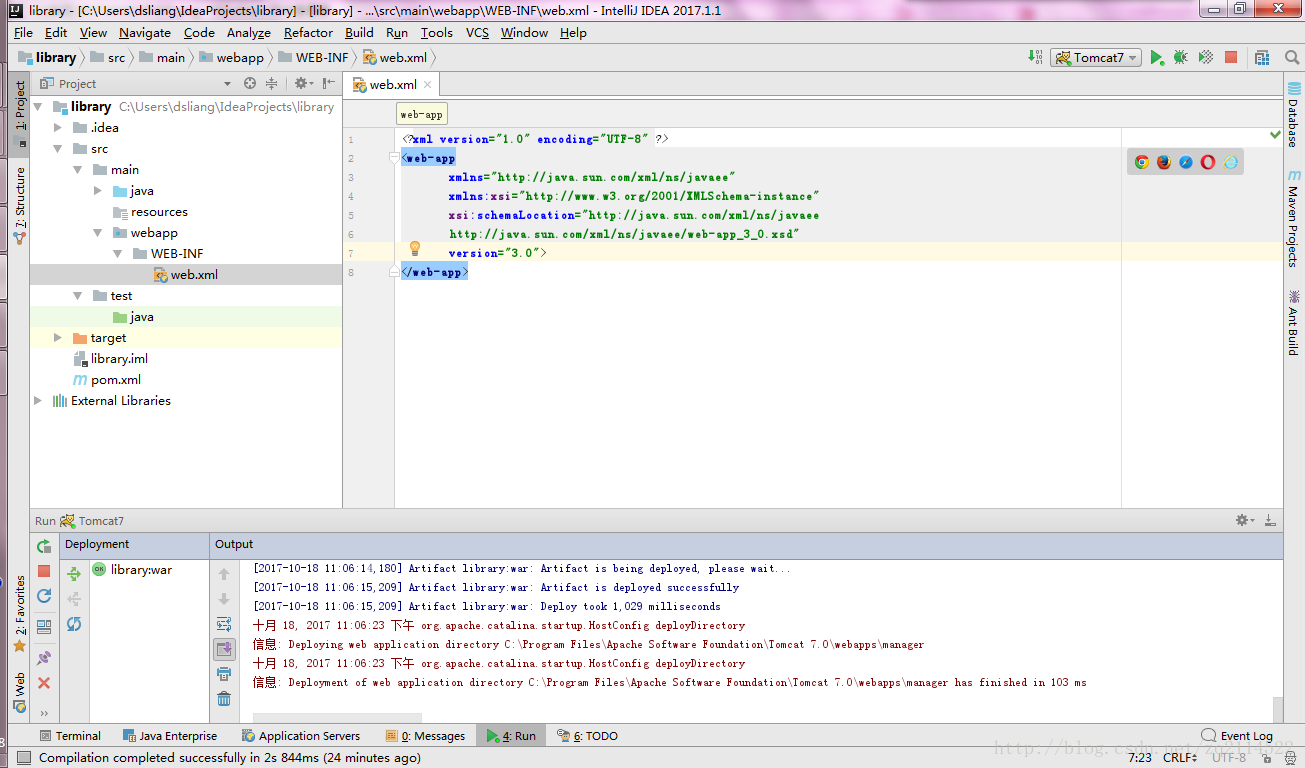Open Terminal tool window button

coord(70,736)
